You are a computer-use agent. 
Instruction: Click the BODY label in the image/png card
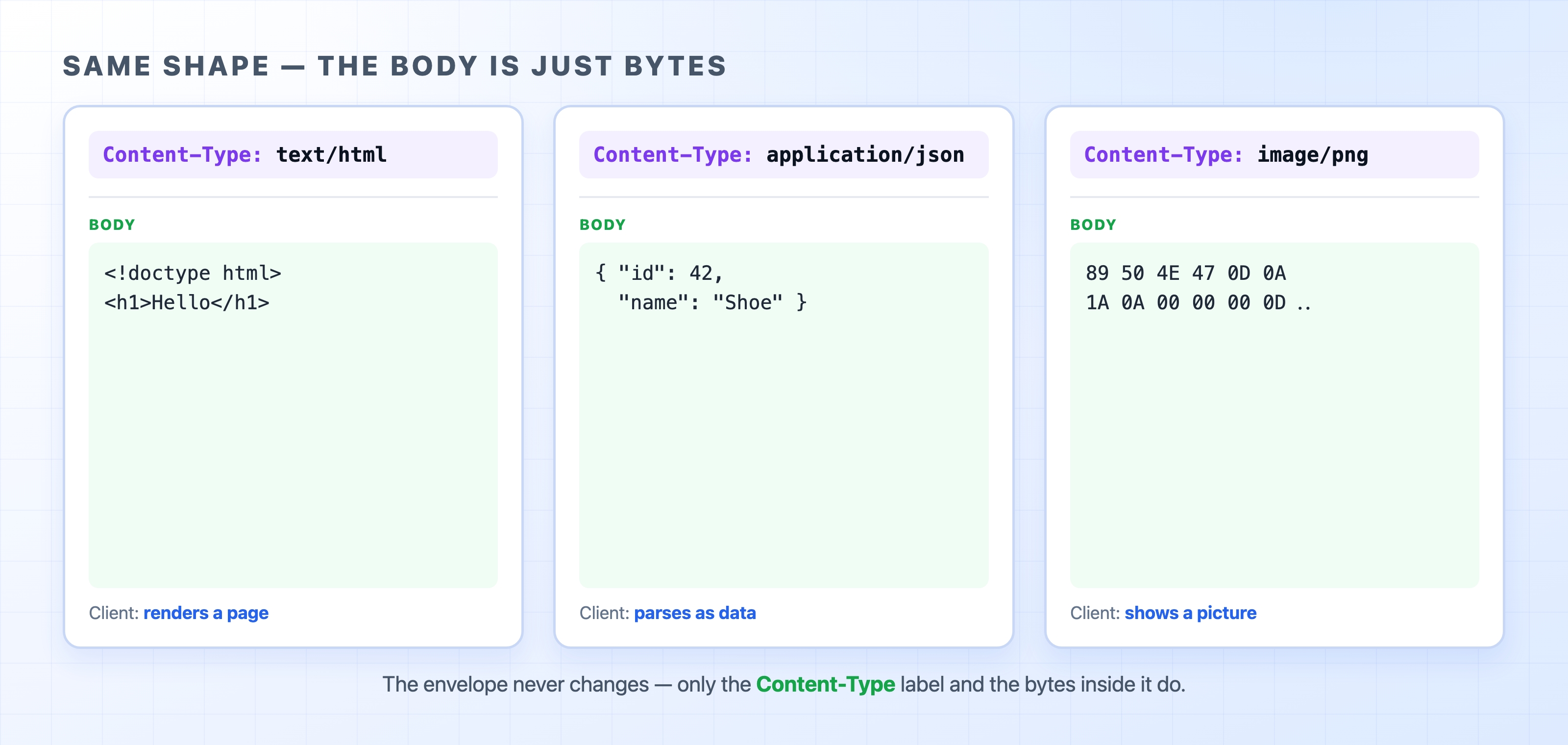pyautogui.click(x=1093, y=224)
